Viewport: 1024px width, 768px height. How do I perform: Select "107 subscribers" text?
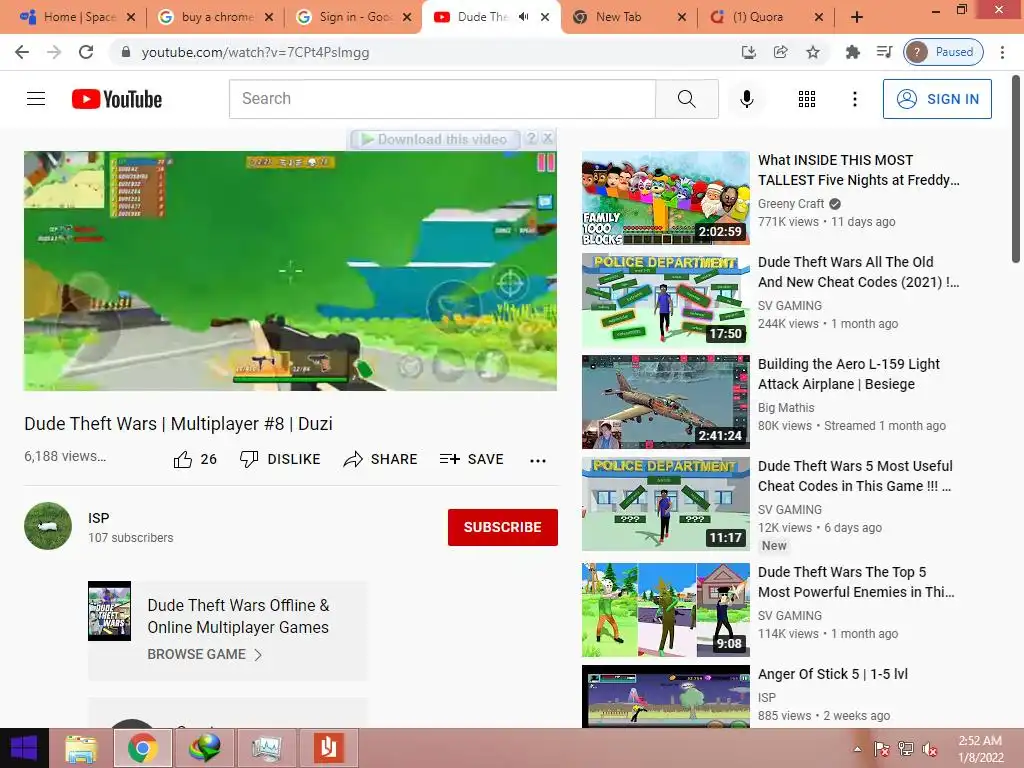point(131,537)
